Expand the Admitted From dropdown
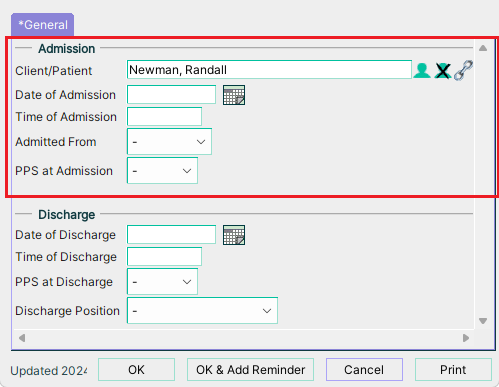The image size is (499, 387). click(169, 142)
